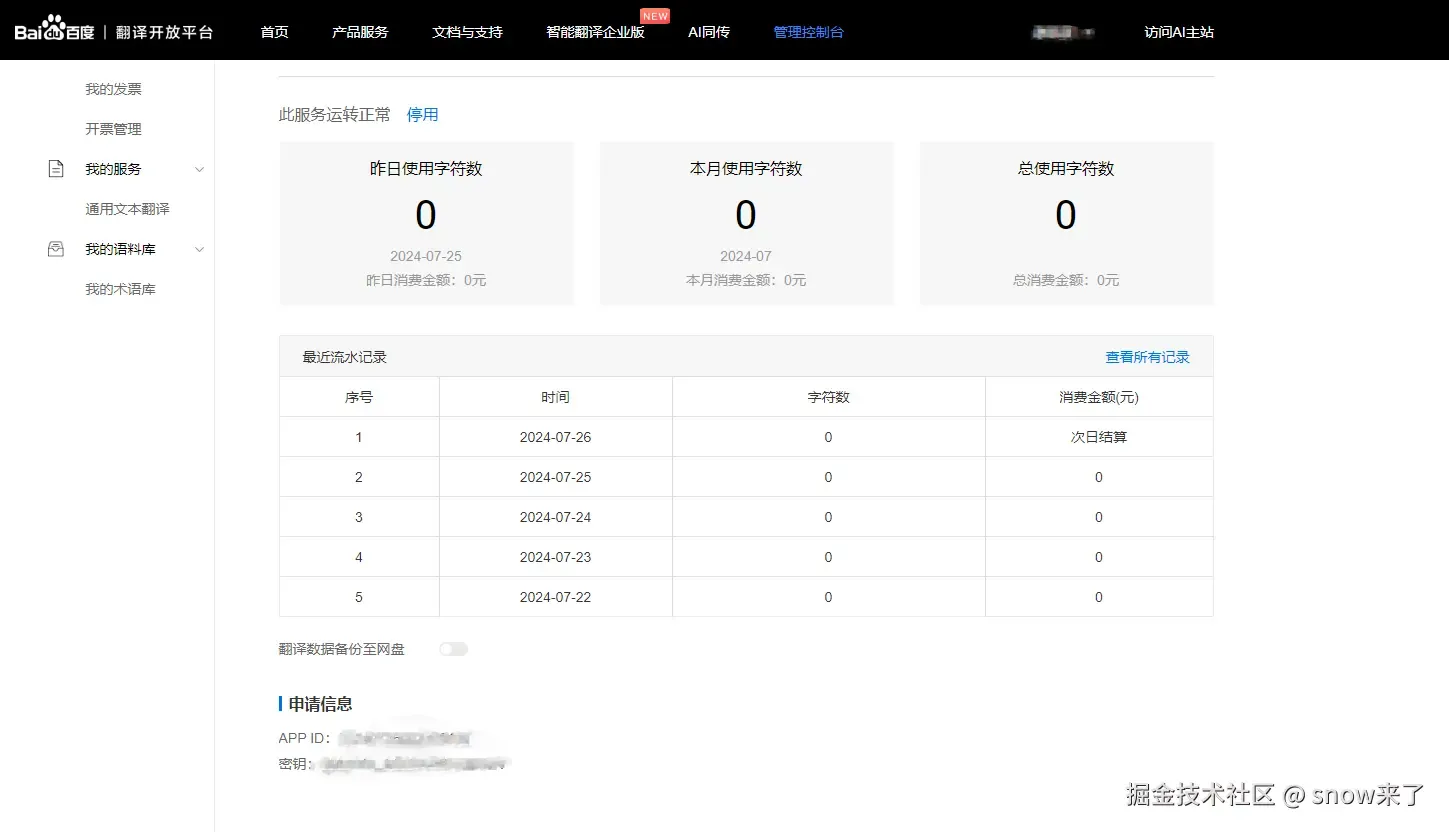
Task: Click the document icon beside 我的服务
Action: point(56,169)
